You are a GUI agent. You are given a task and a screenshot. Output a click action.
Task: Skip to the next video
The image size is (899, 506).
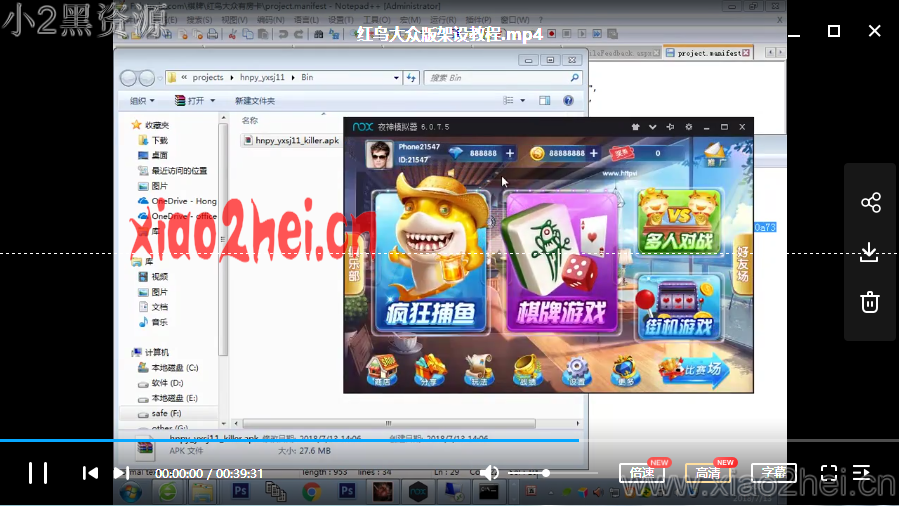[121, 473]
